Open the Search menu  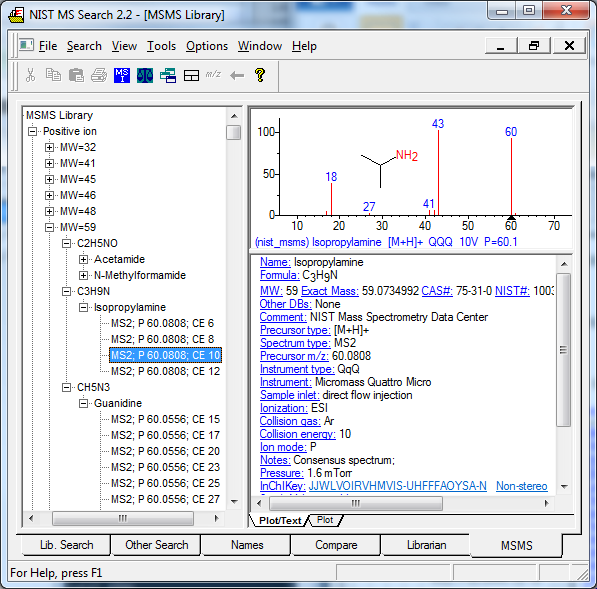84,46
